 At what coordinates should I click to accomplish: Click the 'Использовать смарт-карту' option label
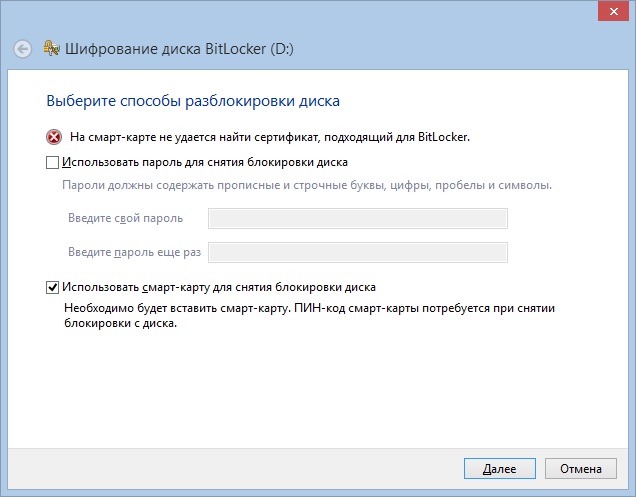218,288
